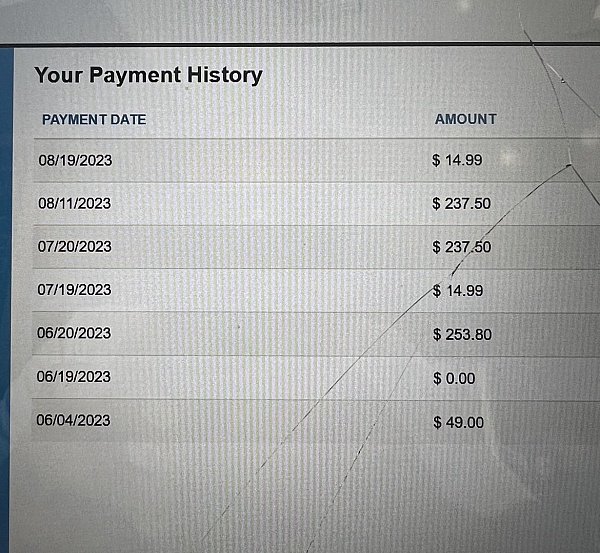Click the $ 0.00 payment amount
This screenshot has height=553, width=600.
454,378
